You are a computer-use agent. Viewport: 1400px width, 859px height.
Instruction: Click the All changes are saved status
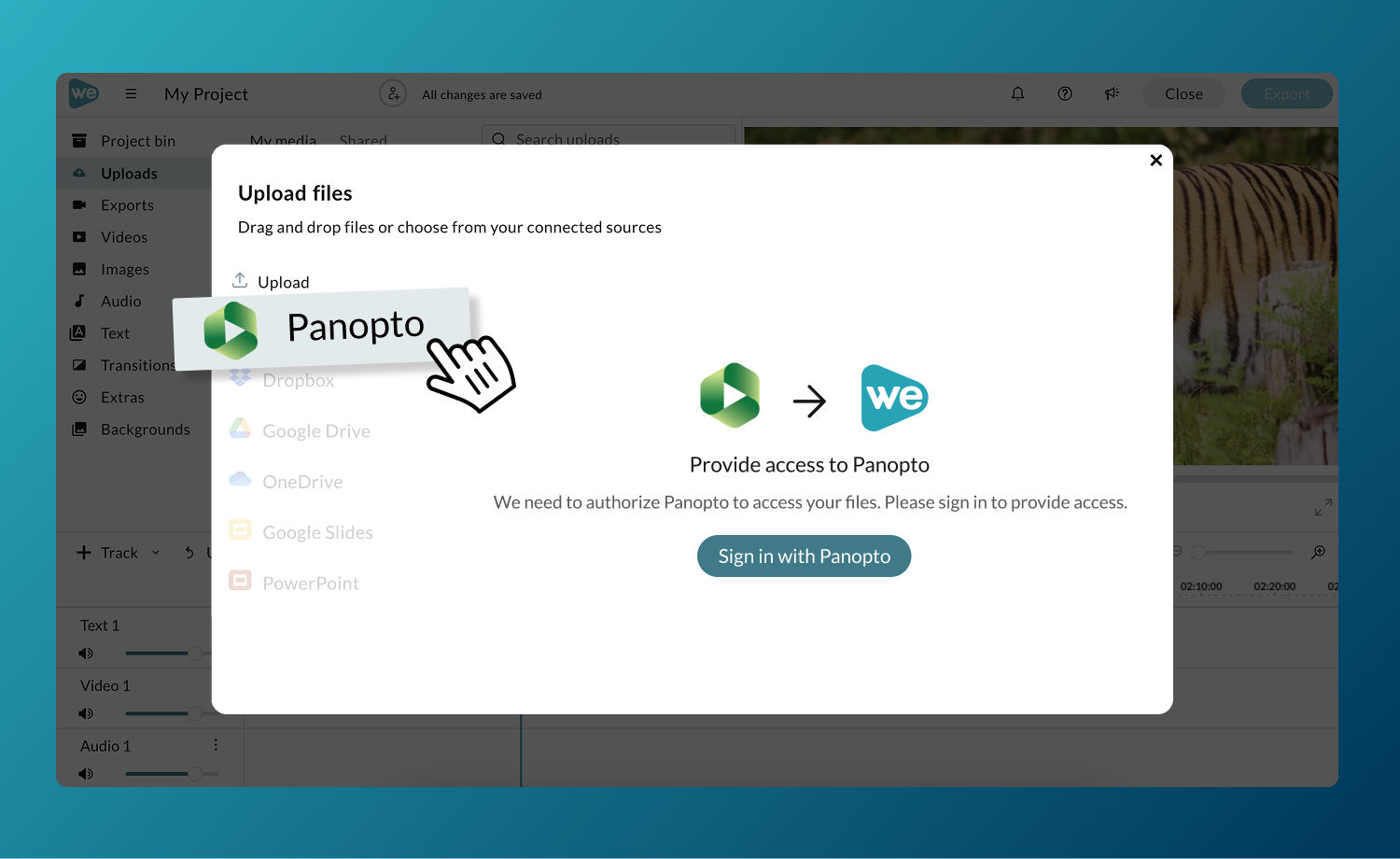point(482,94)
